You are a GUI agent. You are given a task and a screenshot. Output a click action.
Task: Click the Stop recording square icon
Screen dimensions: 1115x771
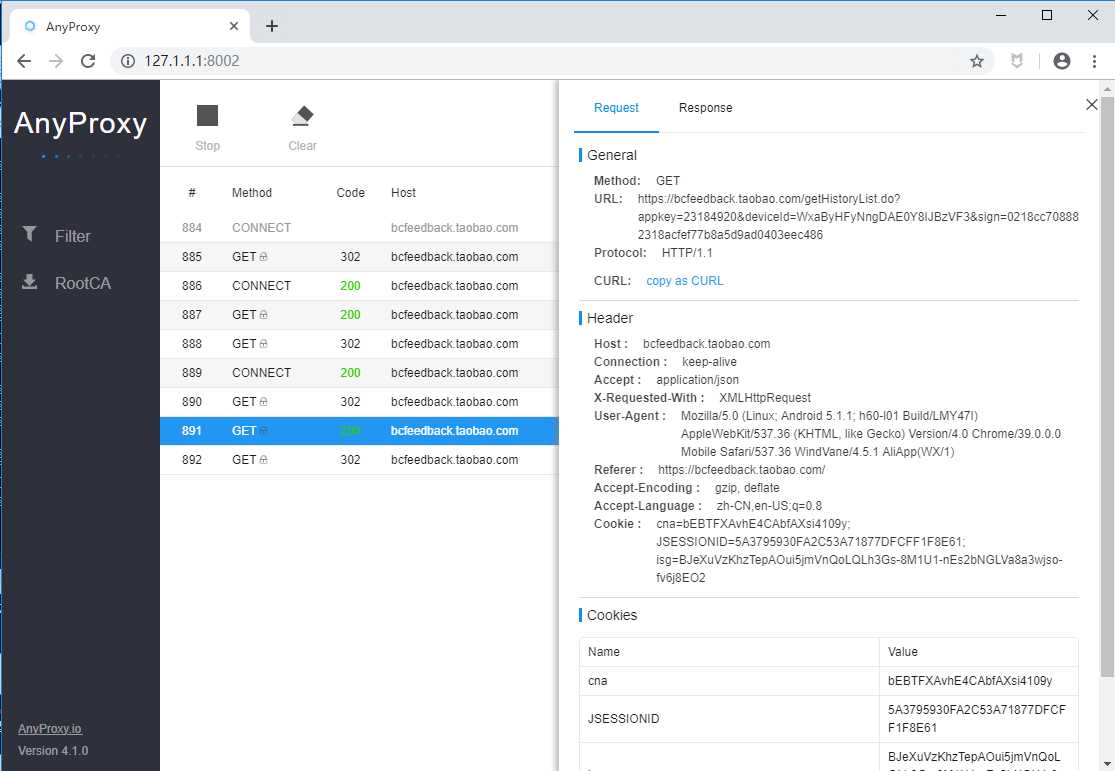pos(207,115)
